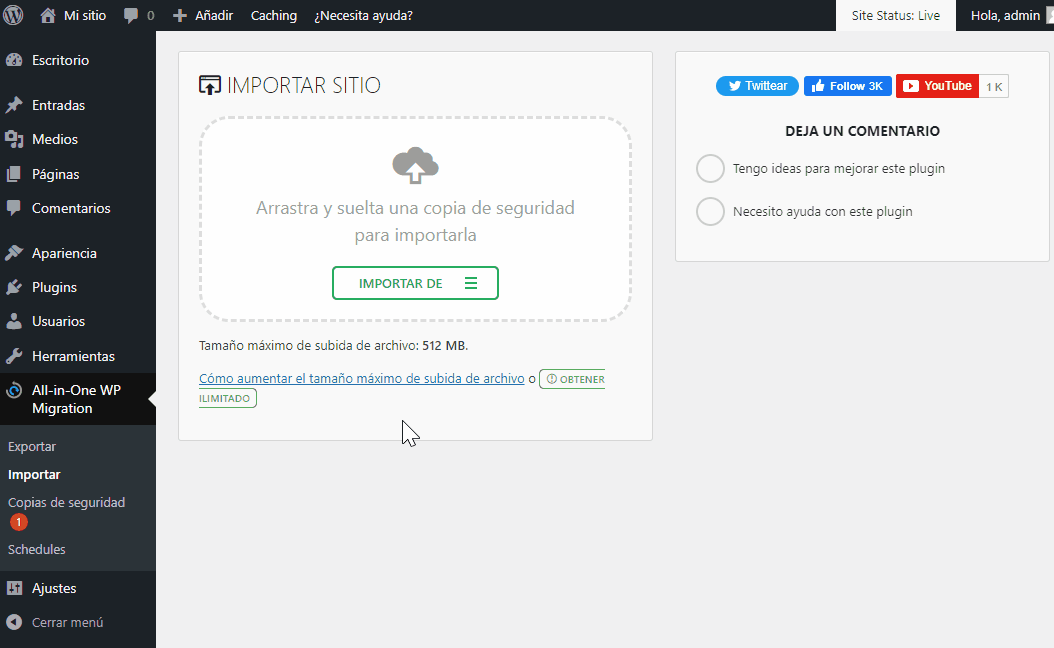1054x648 pixels.
Task: Click the Usuarios person icon
Action: pos(14,321)
